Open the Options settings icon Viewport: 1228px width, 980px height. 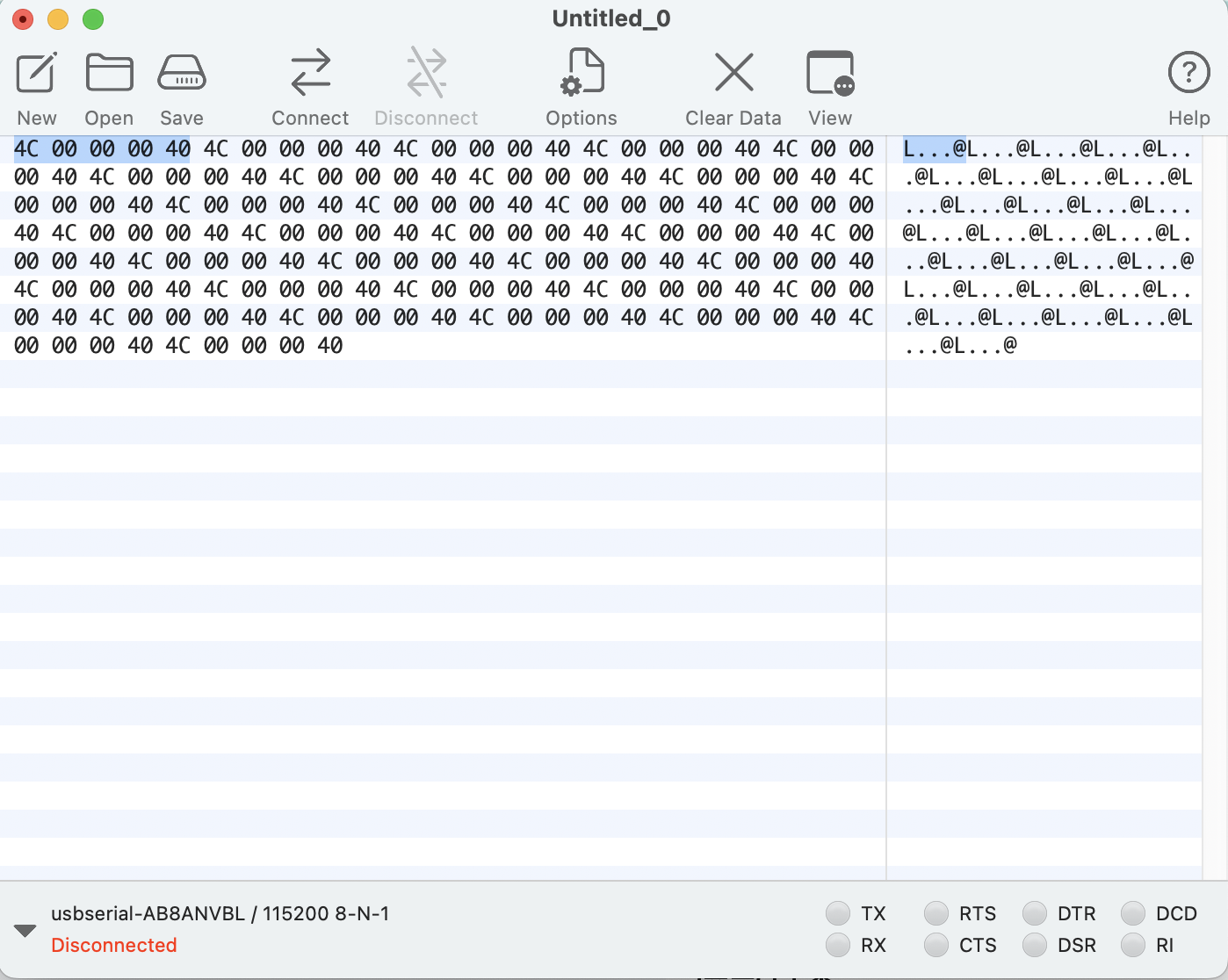pos(582,73)
